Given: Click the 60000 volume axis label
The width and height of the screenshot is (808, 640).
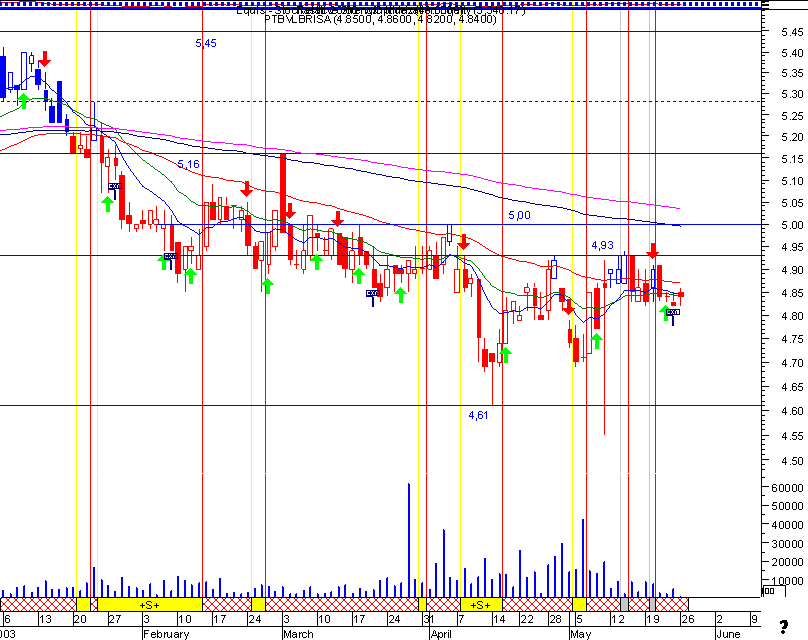Looking at the screenshot, I should click(787, 487).
